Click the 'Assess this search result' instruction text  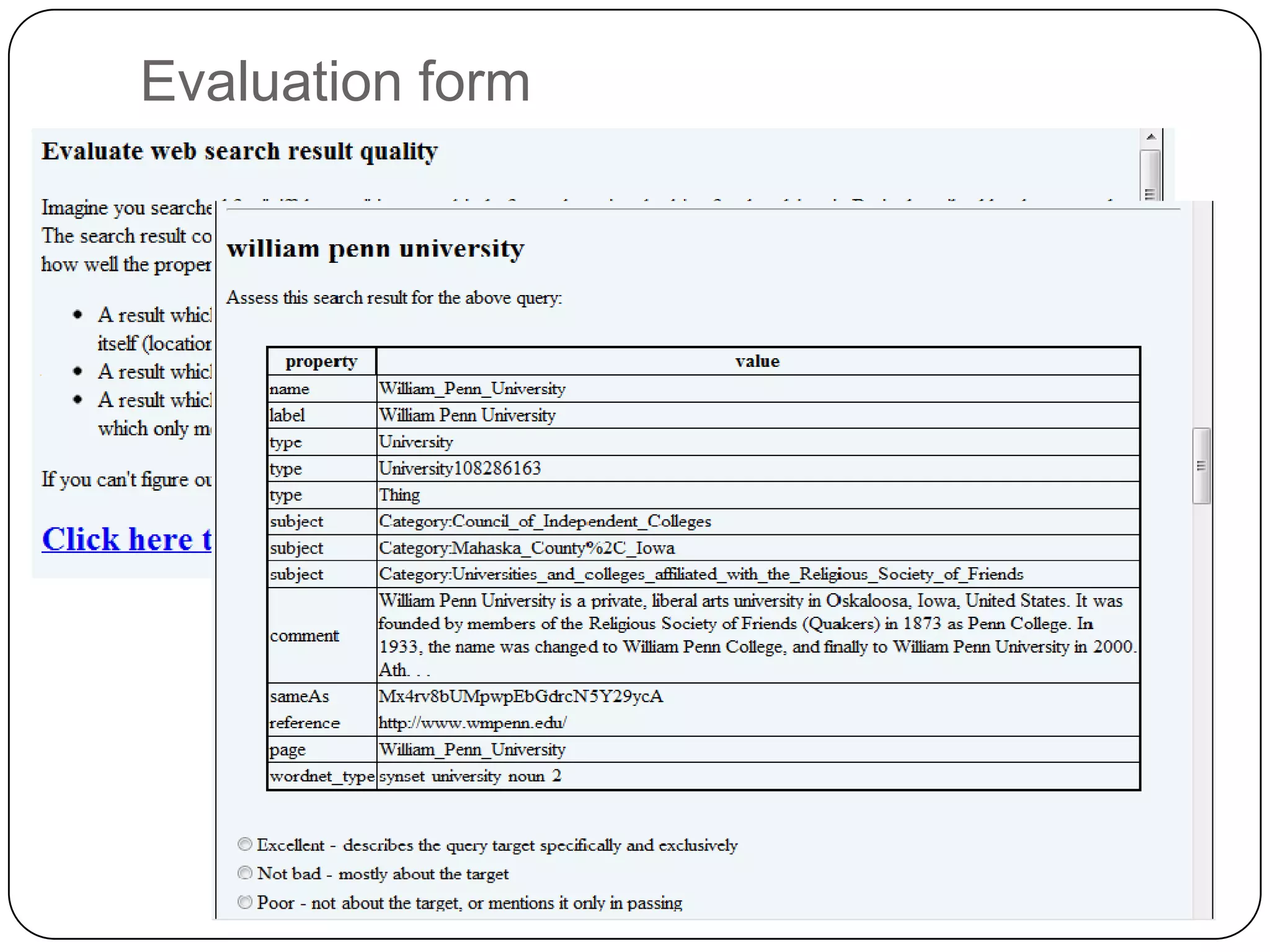[394, 298]
